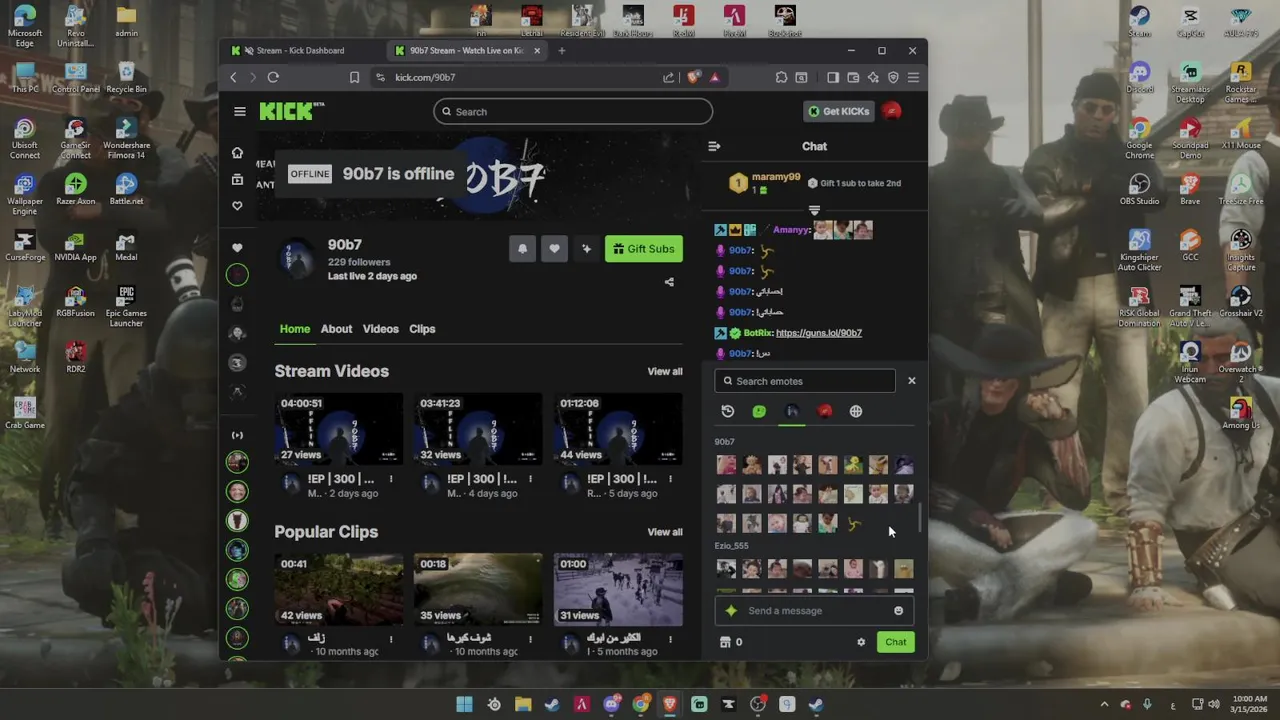Select the Home tab
The width and height of the screenshot is (1280, 720).
pyautogui.click(x=295, y=329)
